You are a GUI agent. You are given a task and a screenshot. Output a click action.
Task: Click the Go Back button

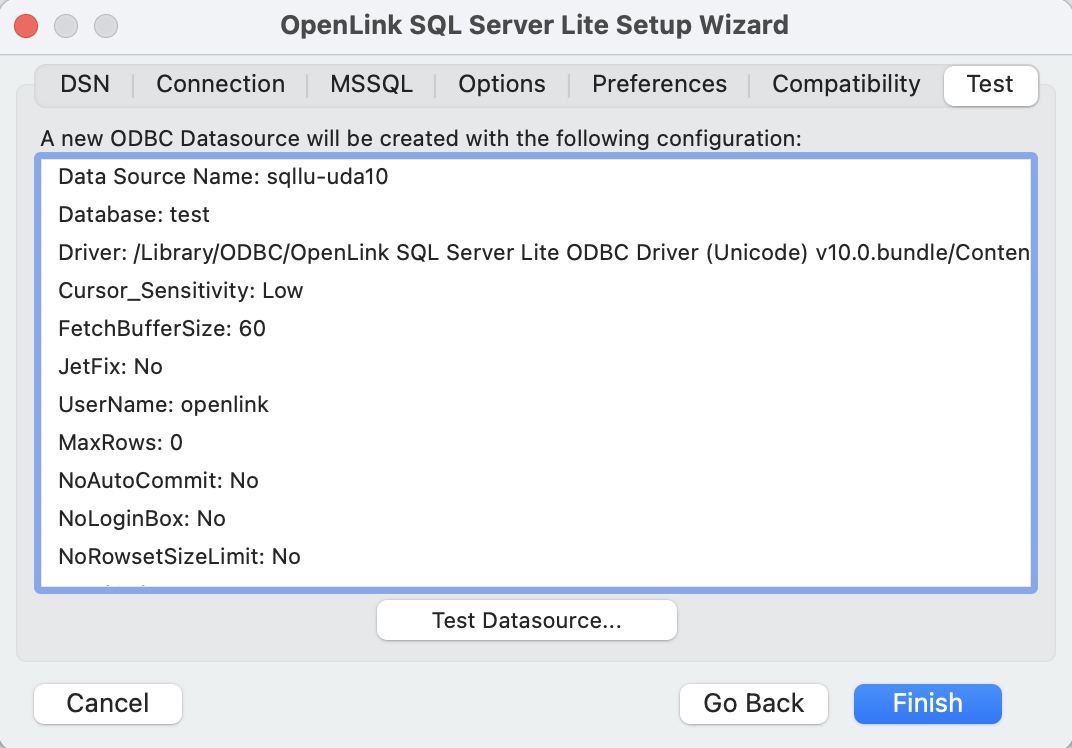coord(753,703)
